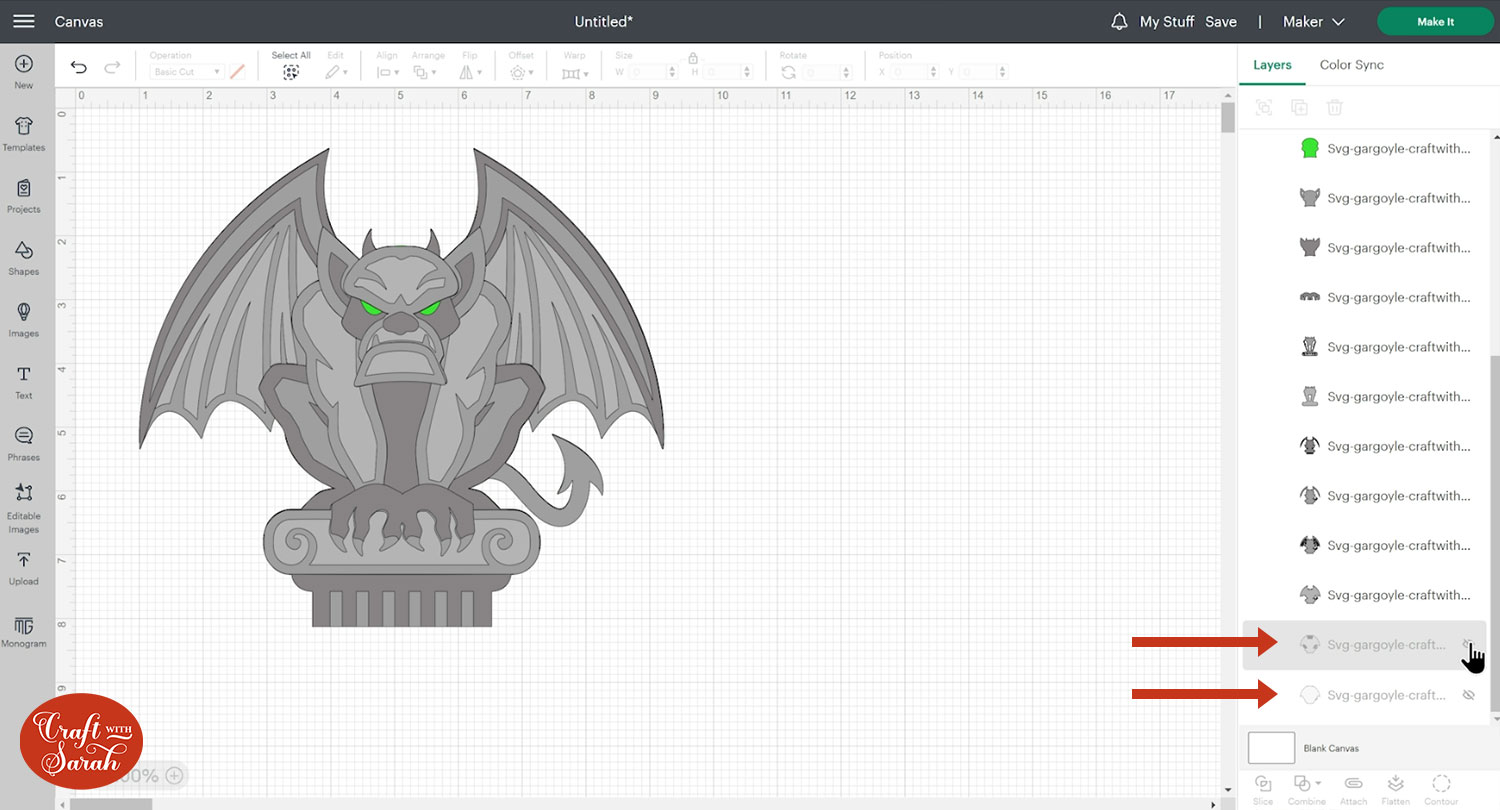1500x810 pixels.
Task: Show the hidden bottom gargoyle layer
Action: tap(1468, 695)
